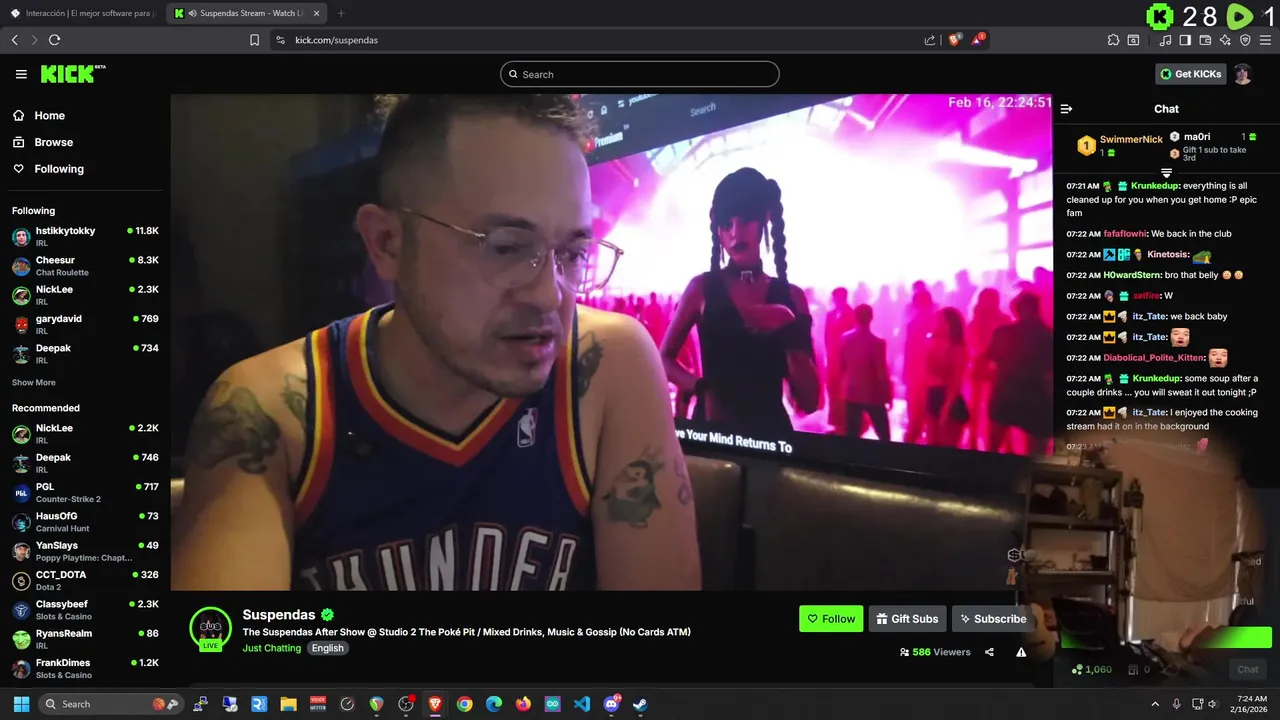Open the browser extensions puzzle icon

coord(1113,40)
